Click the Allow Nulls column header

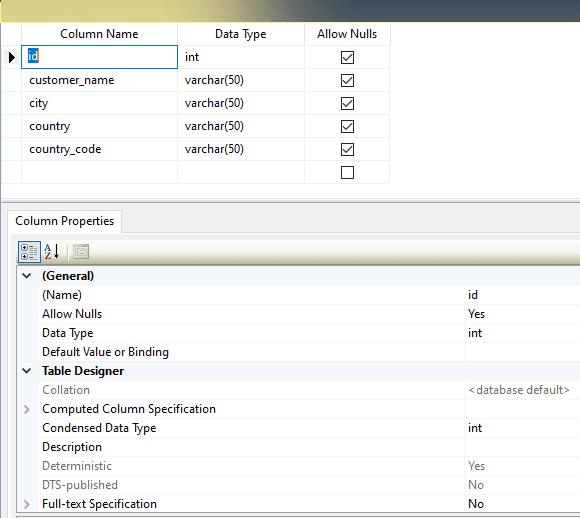pyautogui.click(x=347, y=34)
